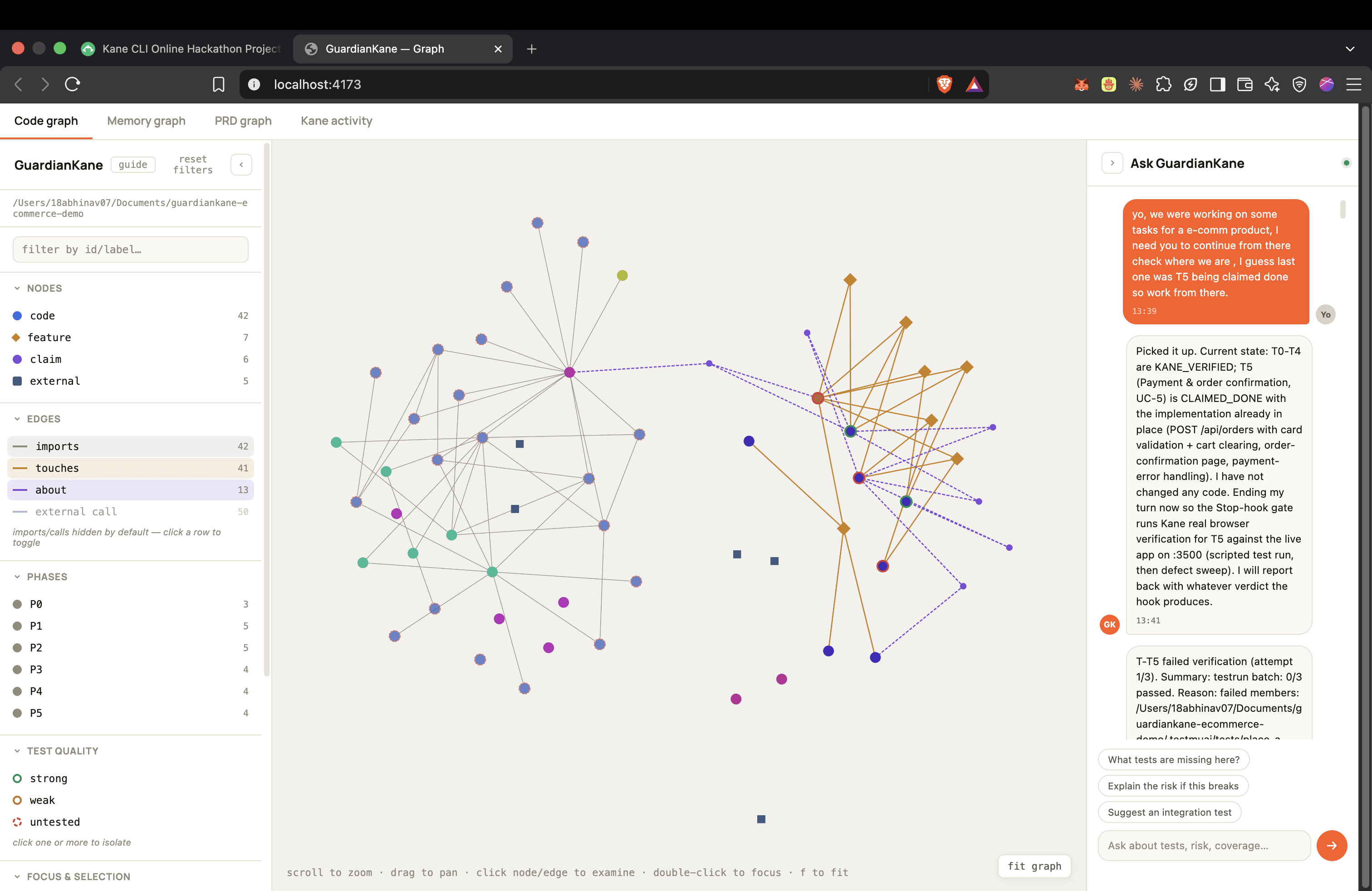Click the yellow hand extension icon
The width and height of the screenshot is (1372, 891).
[1108, 85]
